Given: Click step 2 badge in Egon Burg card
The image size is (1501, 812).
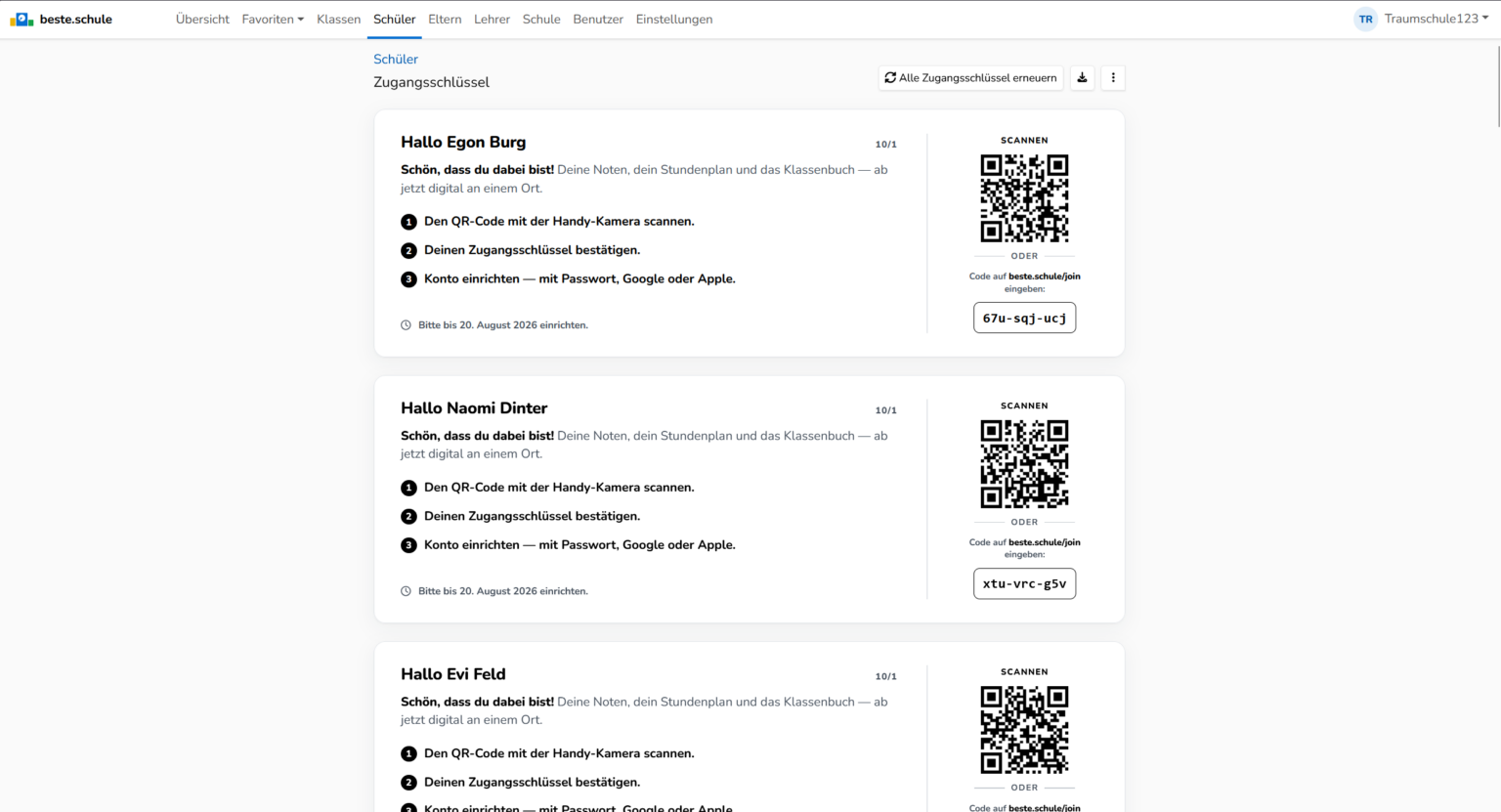Looking at the screenshot, I should [408, 250].
